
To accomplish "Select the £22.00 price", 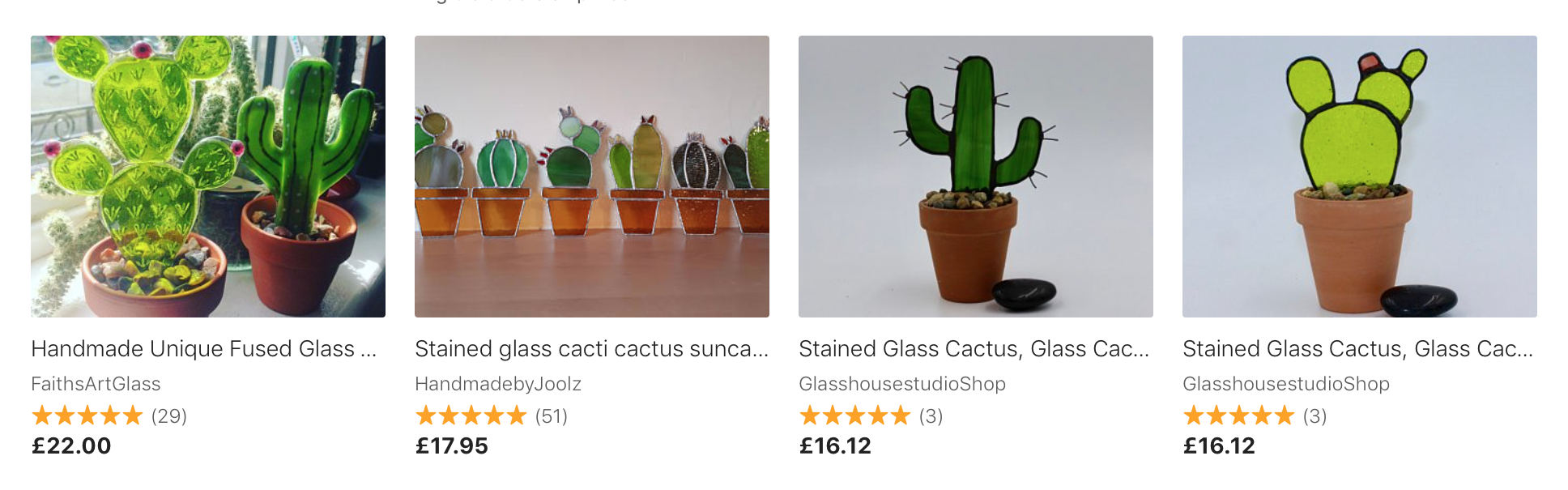I will pos(71,446).
